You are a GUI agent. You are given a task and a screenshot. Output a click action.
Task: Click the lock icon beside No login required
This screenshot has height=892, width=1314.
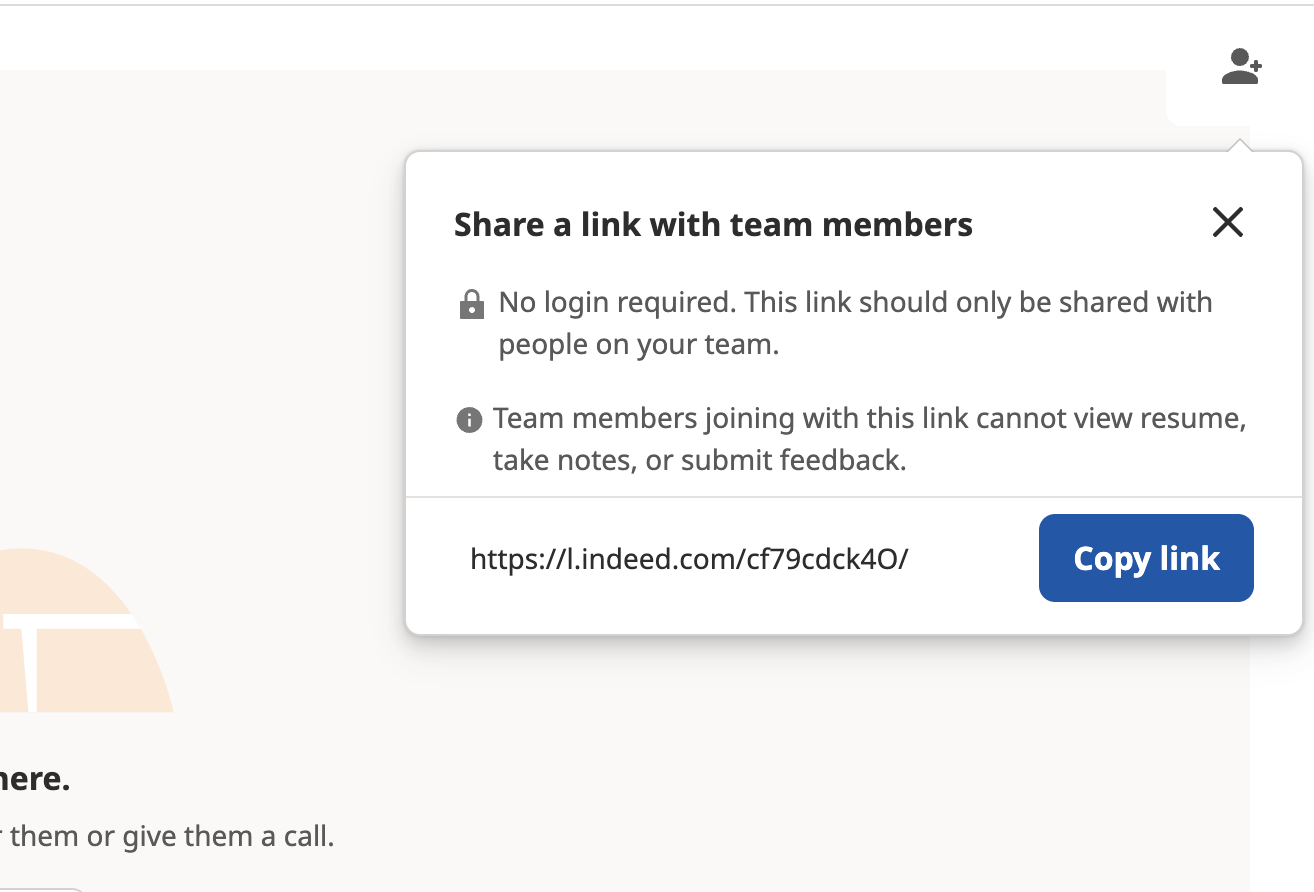tap(471, 304)
